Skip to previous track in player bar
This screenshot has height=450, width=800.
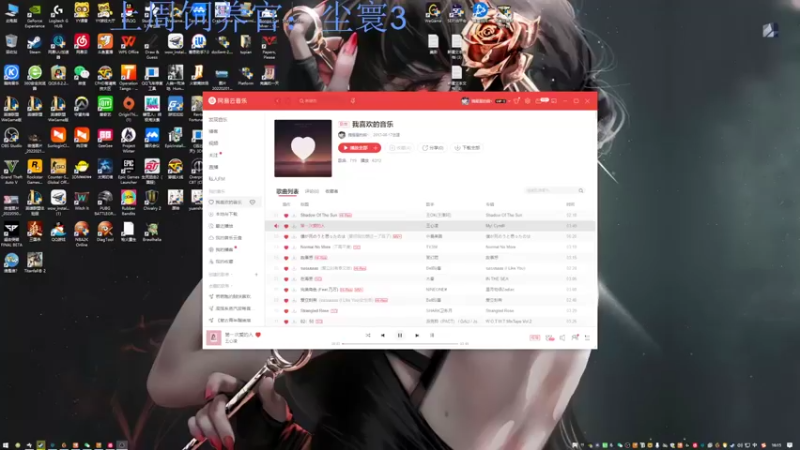click(x=383, y=335)
